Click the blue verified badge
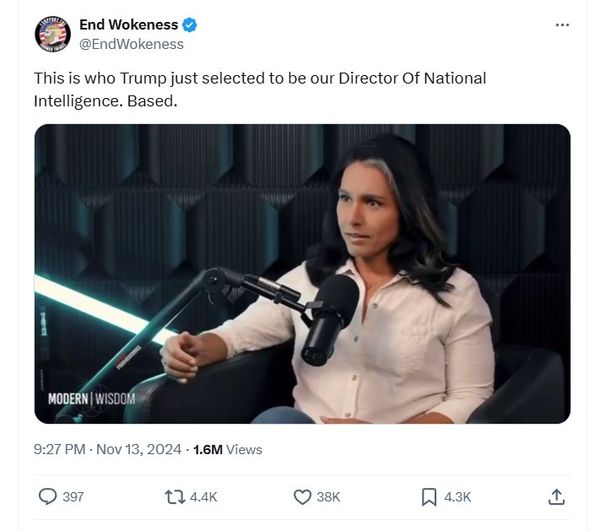The image size is (600, 531). [x=189, y=25]
